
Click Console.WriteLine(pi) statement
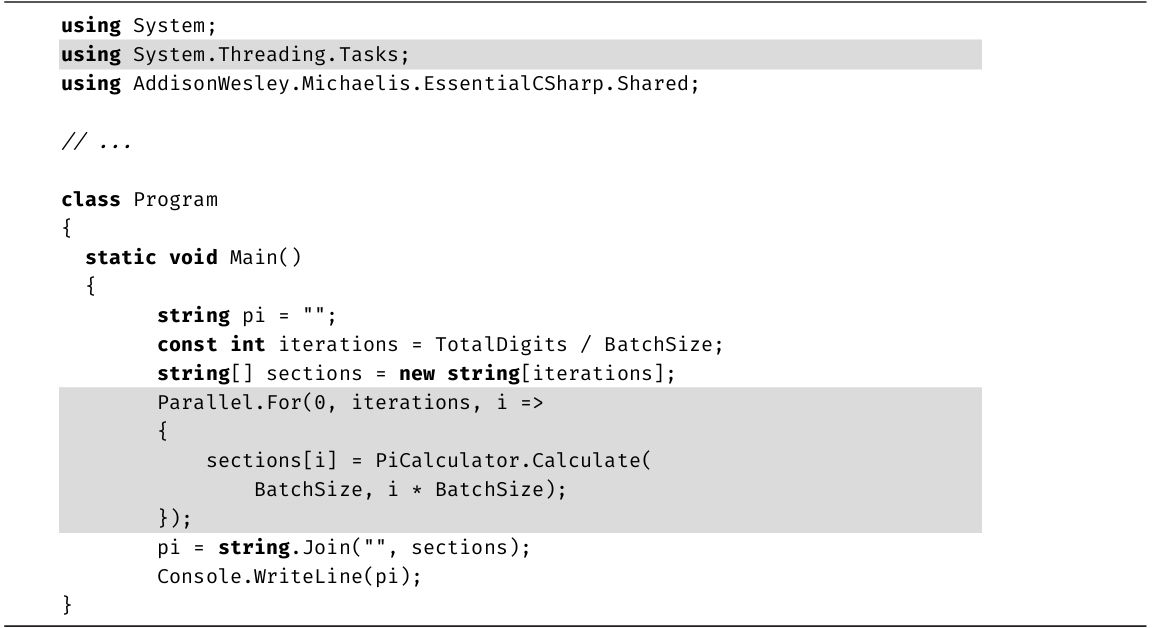click(x=289, y=576)
